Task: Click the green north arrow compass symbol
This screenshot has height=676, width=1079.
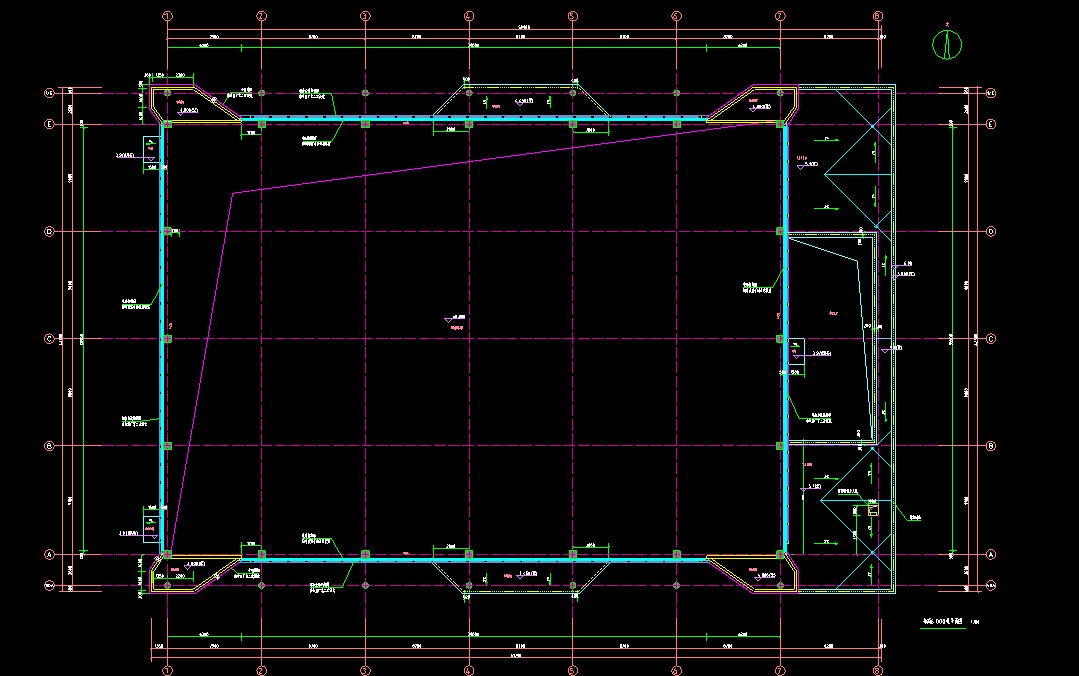Action: pos(945,44)
